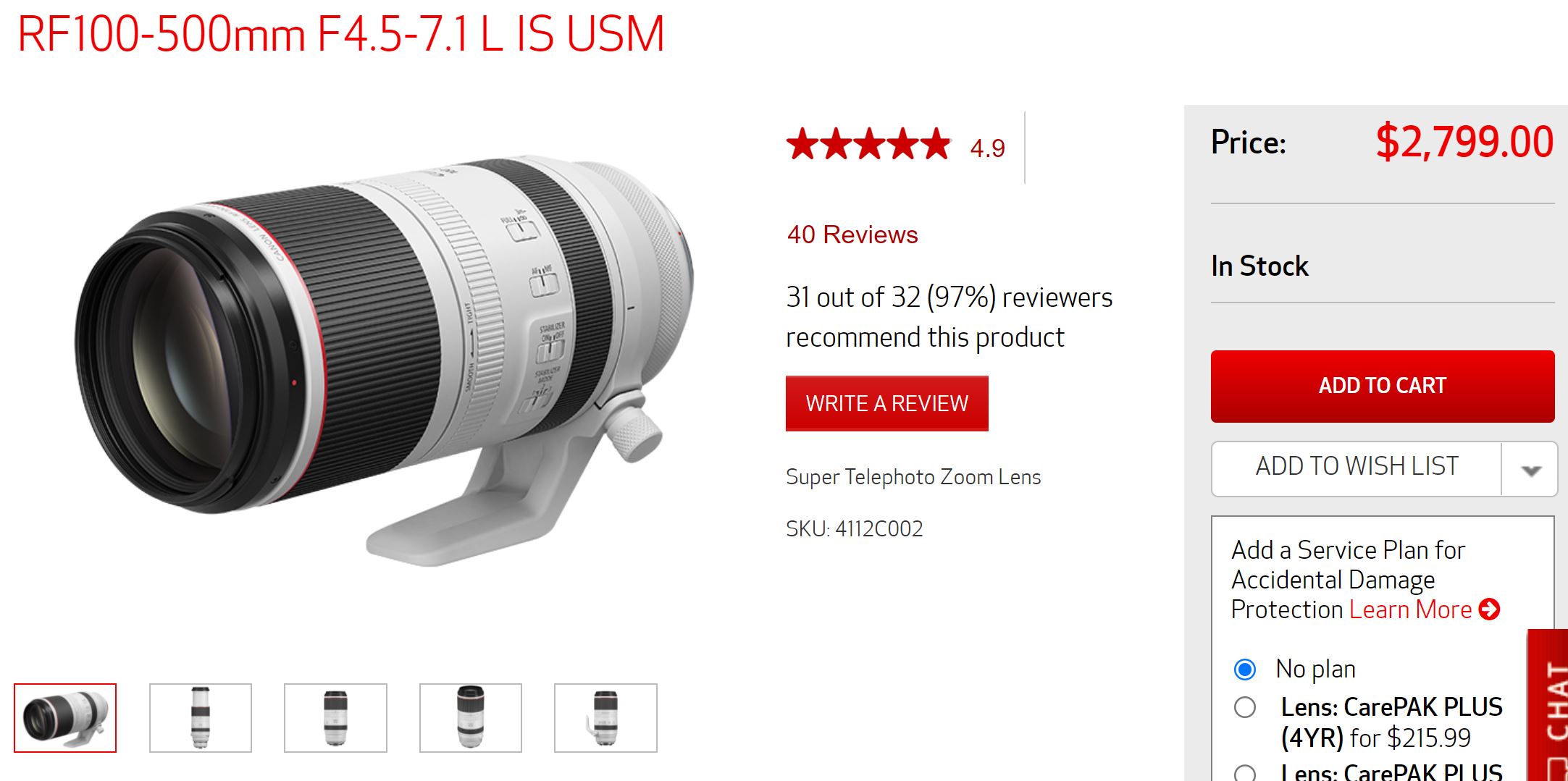Select the fifth thumbnail with tripod foot
Image resolution: width=1568 pixels, height=781 pixels.
click(605, 718)
